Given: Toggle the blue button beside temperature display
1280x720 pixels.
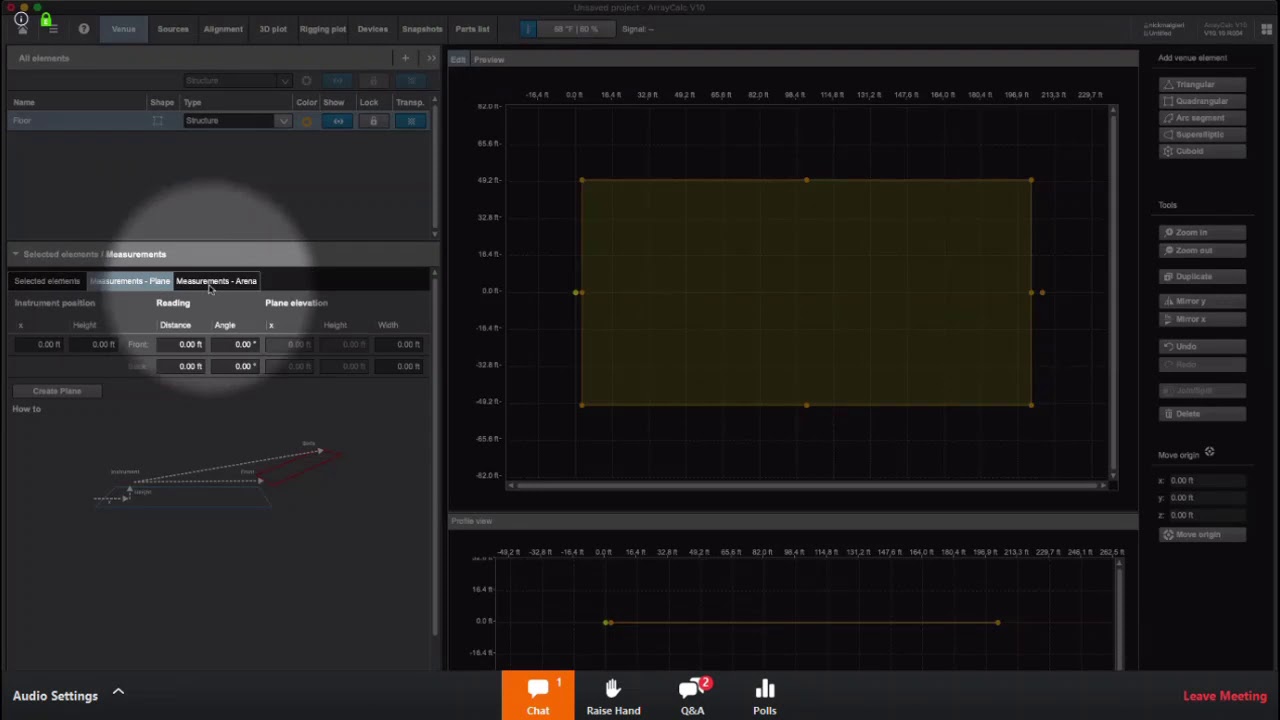Looking at the screenshot, I should [529, 29].
